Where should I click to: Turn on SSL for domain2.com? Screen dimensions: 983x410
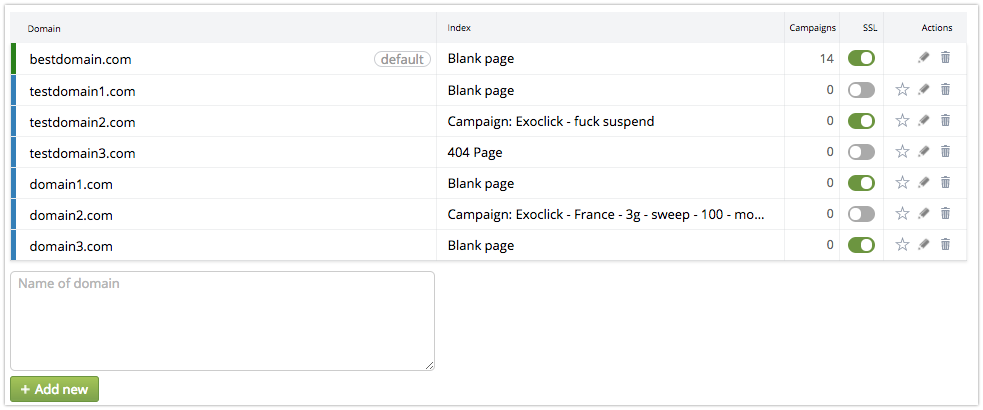coord(861,214)
